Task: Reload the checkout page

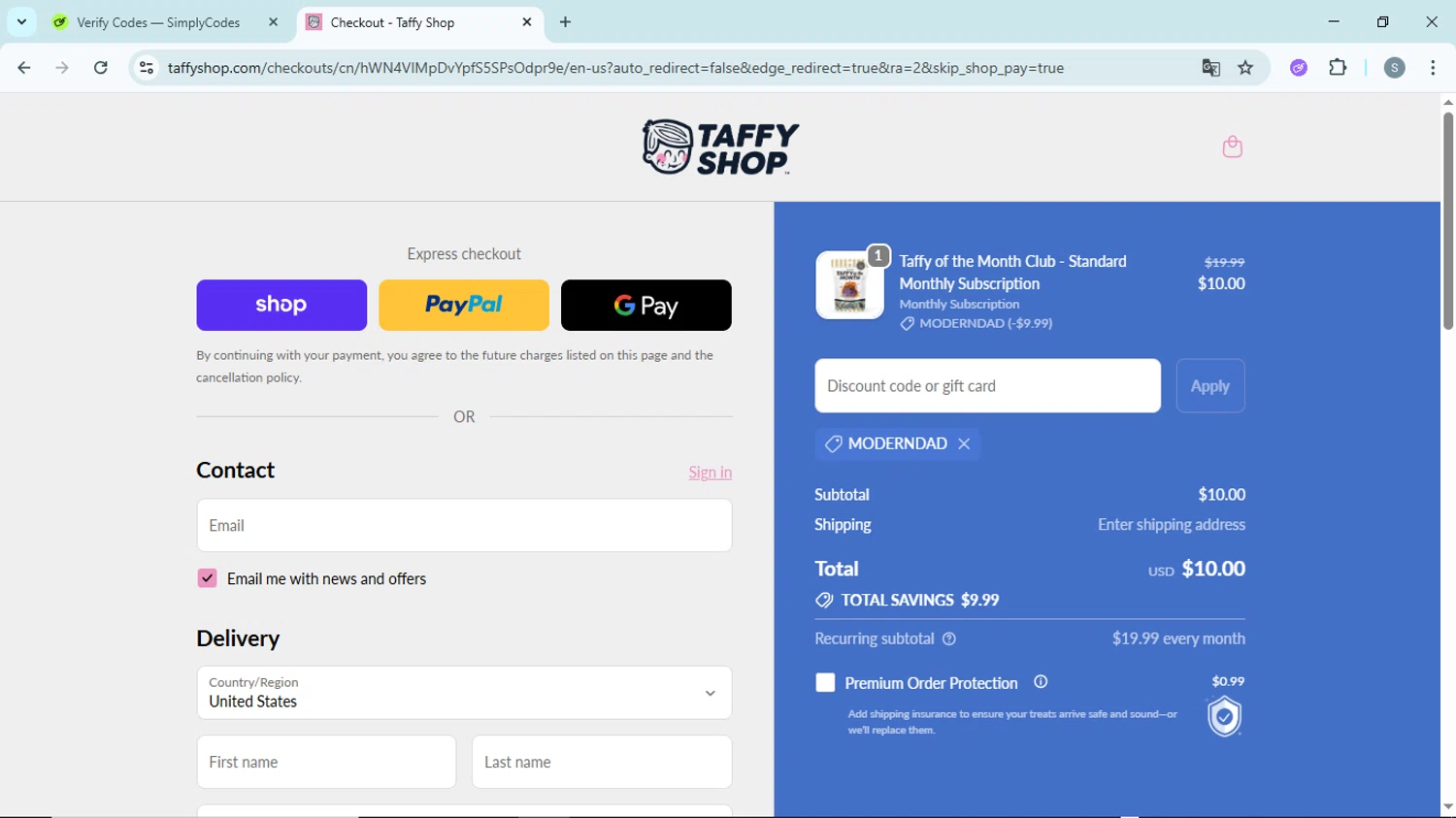Action: (x=101, y=68)
